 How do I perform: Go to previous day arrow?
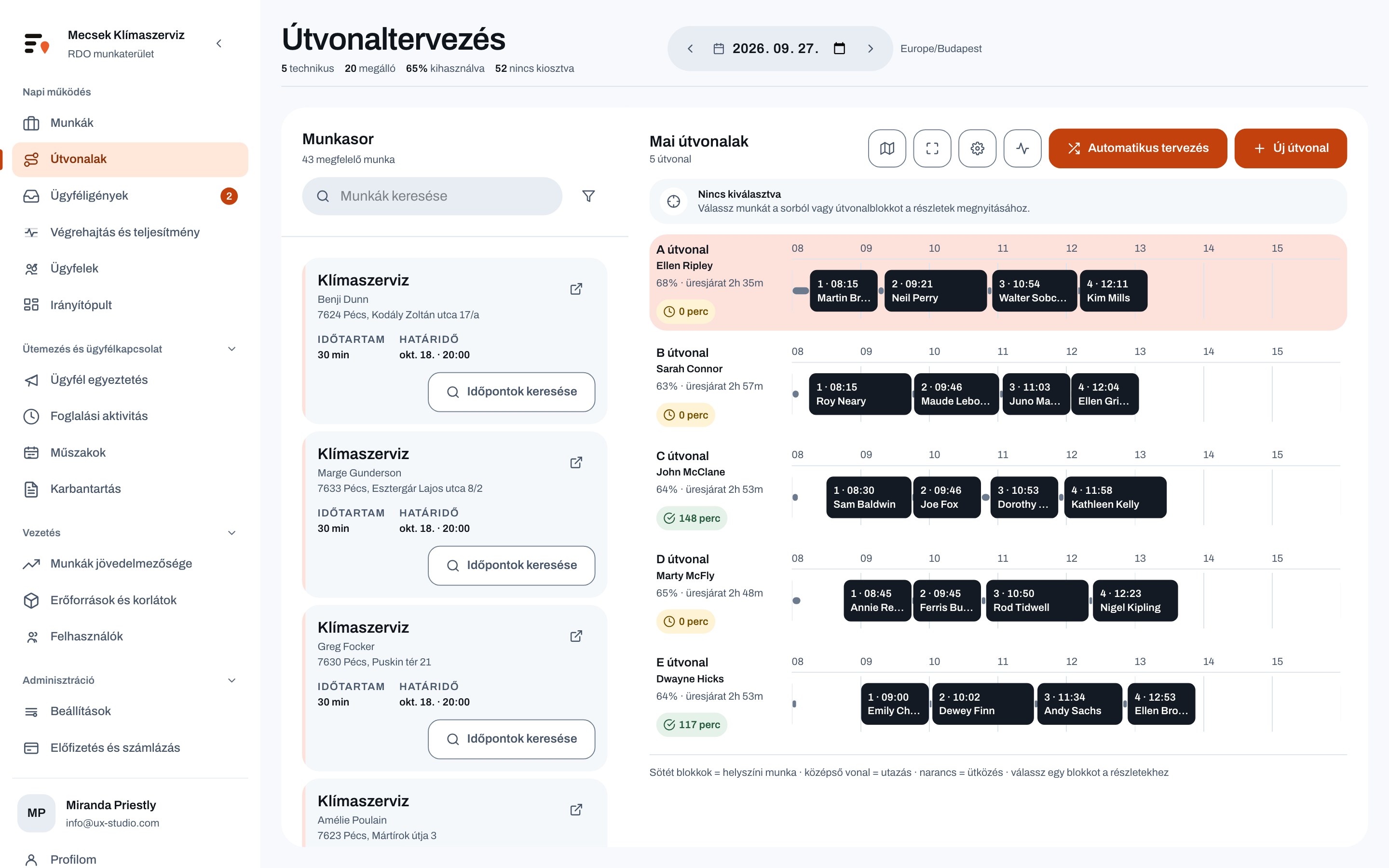coord(691,49)
